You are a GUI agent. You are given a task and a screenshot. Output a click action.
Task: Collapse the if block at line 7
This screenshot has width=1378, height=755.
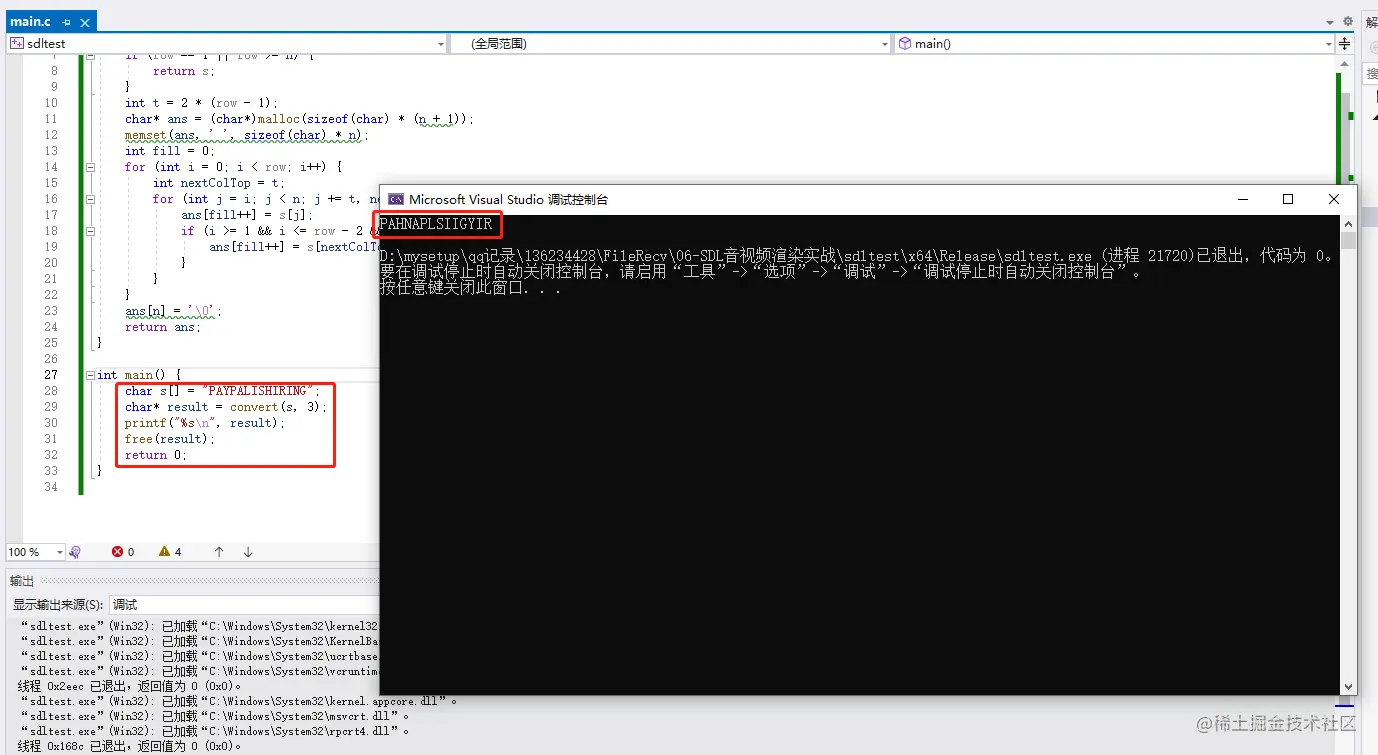click(x=90, y=56)
